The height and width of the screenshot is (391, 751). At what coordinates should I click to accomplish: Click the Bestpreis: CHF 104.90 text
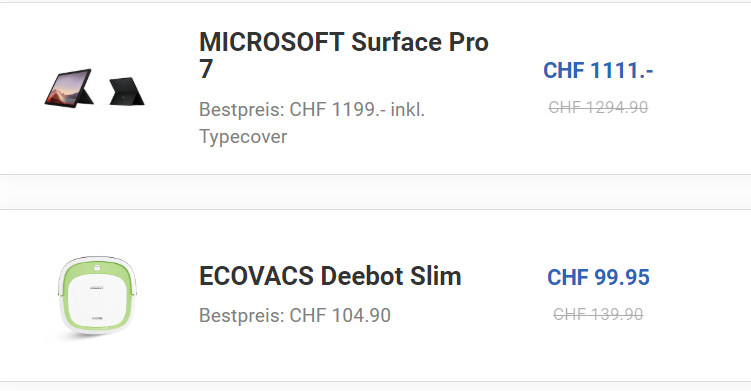[295, 315]
